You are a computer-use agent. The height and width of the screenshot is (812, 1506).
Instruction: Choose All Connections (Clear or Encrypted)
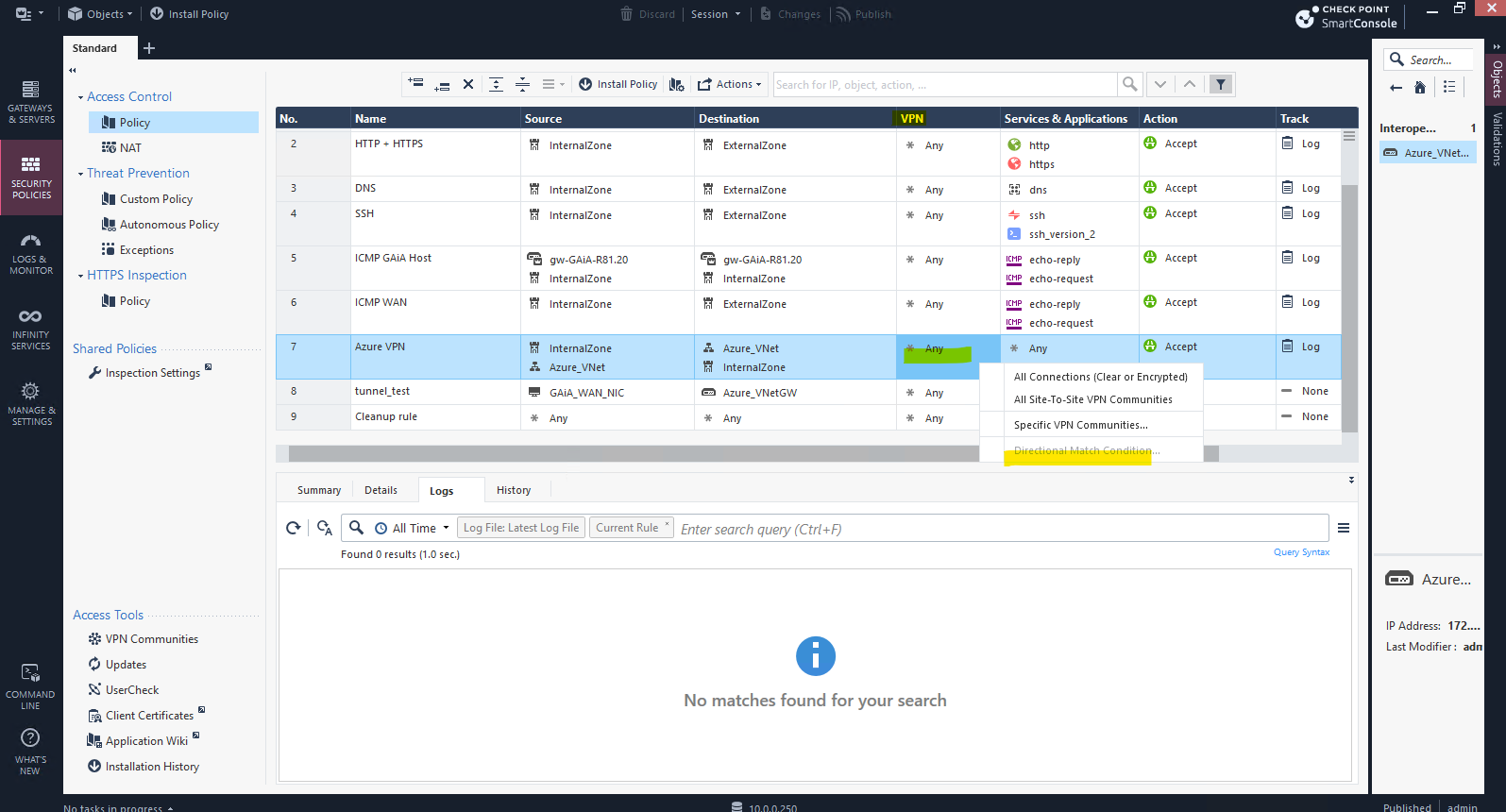tap(1101, 377)
